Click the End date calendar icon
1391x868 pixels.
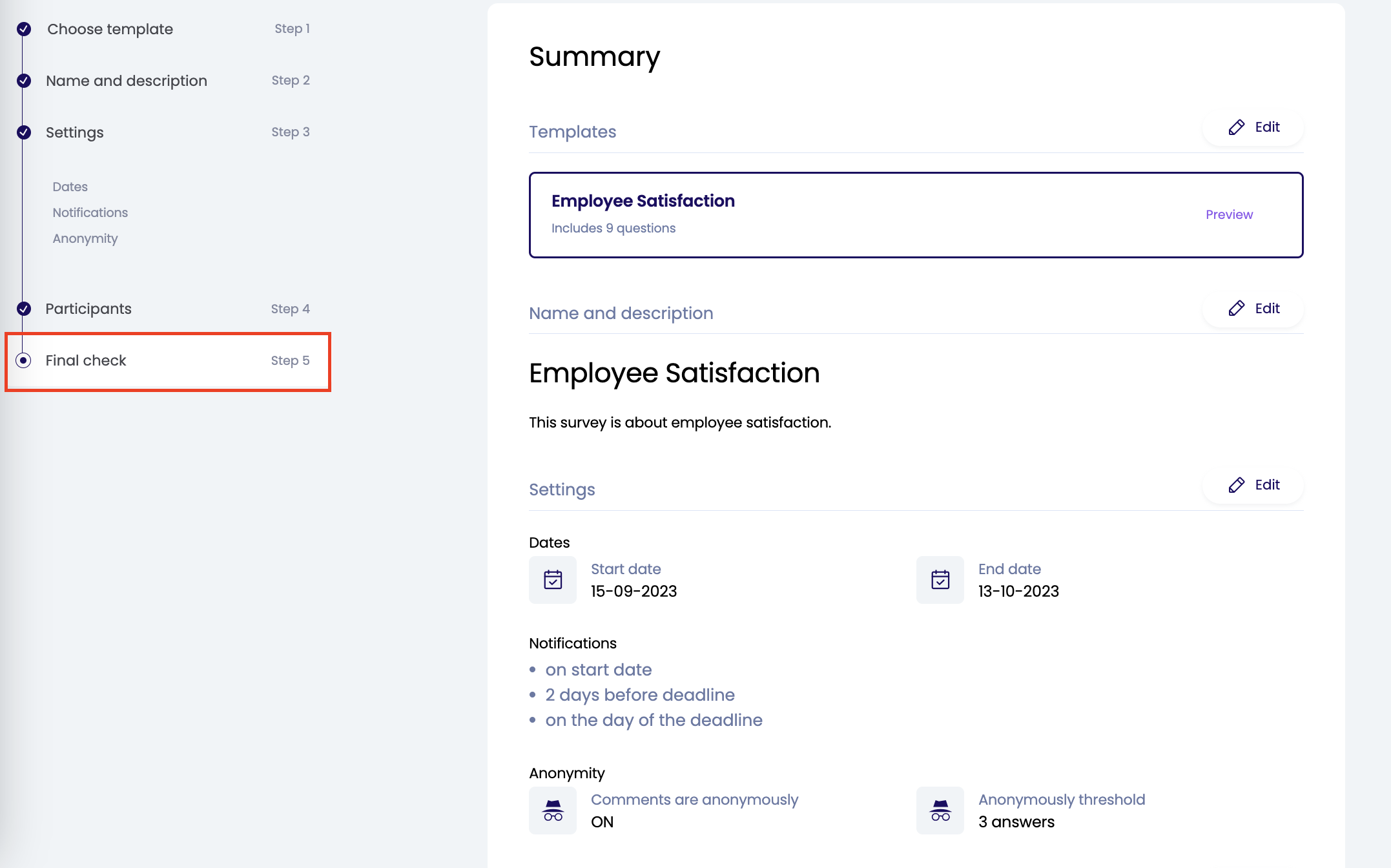pyautogui.click(x=940, y=579)
